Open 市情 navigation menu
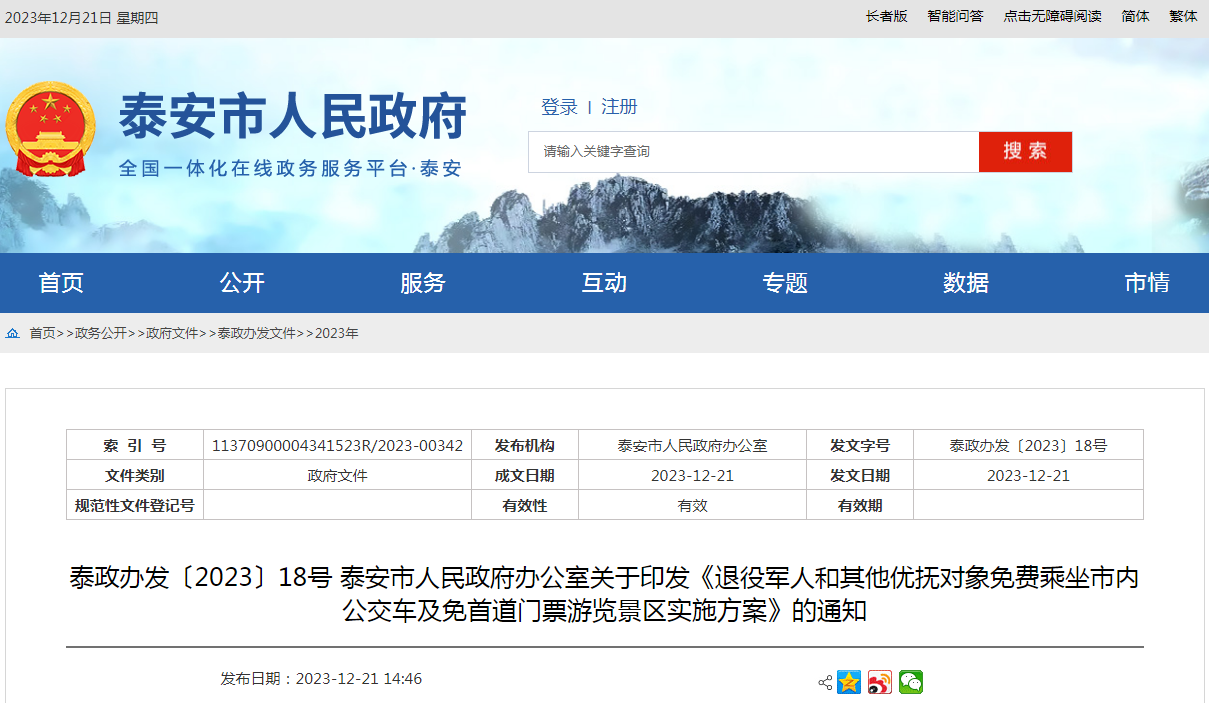Image resolution: width=1209 pixels, height=703 pixels. [1147, 283]
